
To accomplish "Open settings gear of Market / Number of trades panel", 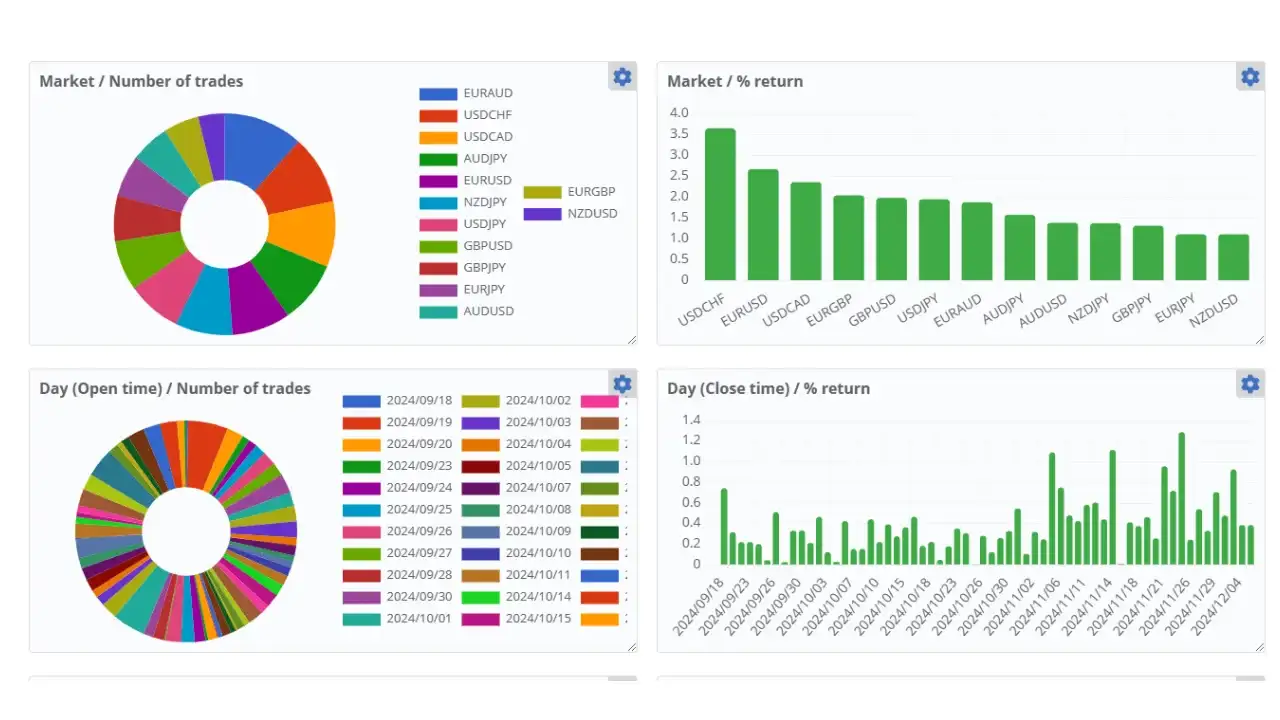I will 622,77.
